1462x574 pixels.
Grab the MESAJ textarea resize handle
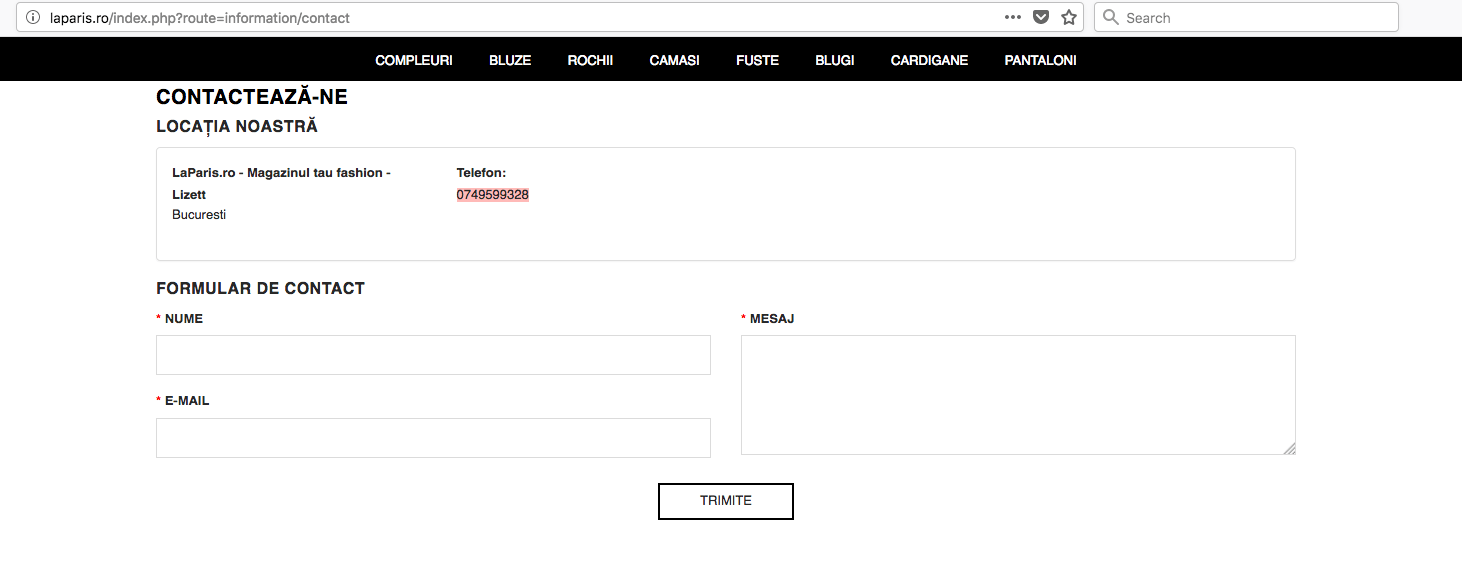[x=1290, y=449]
